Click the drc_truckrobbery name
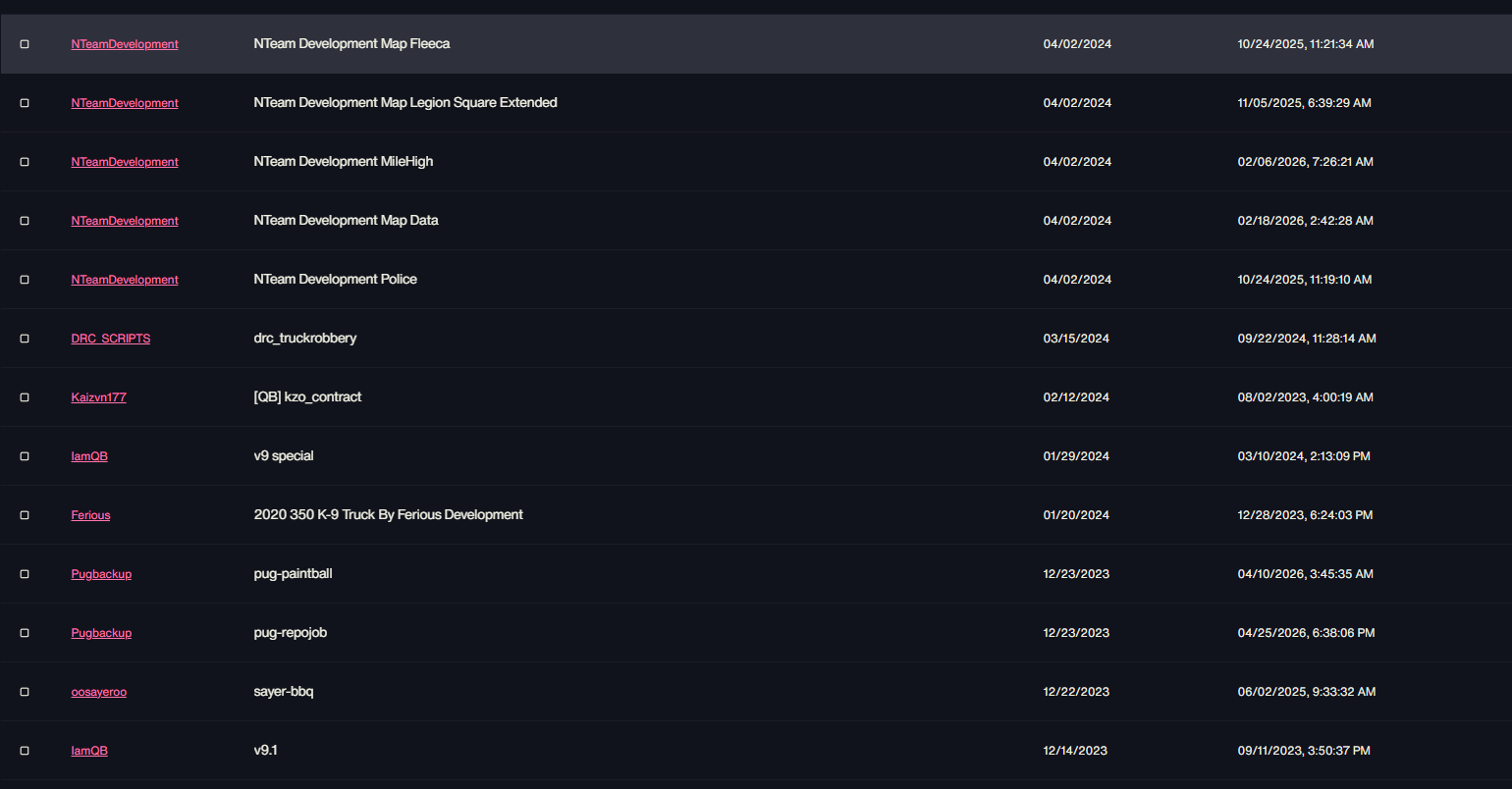 (305, 339)
